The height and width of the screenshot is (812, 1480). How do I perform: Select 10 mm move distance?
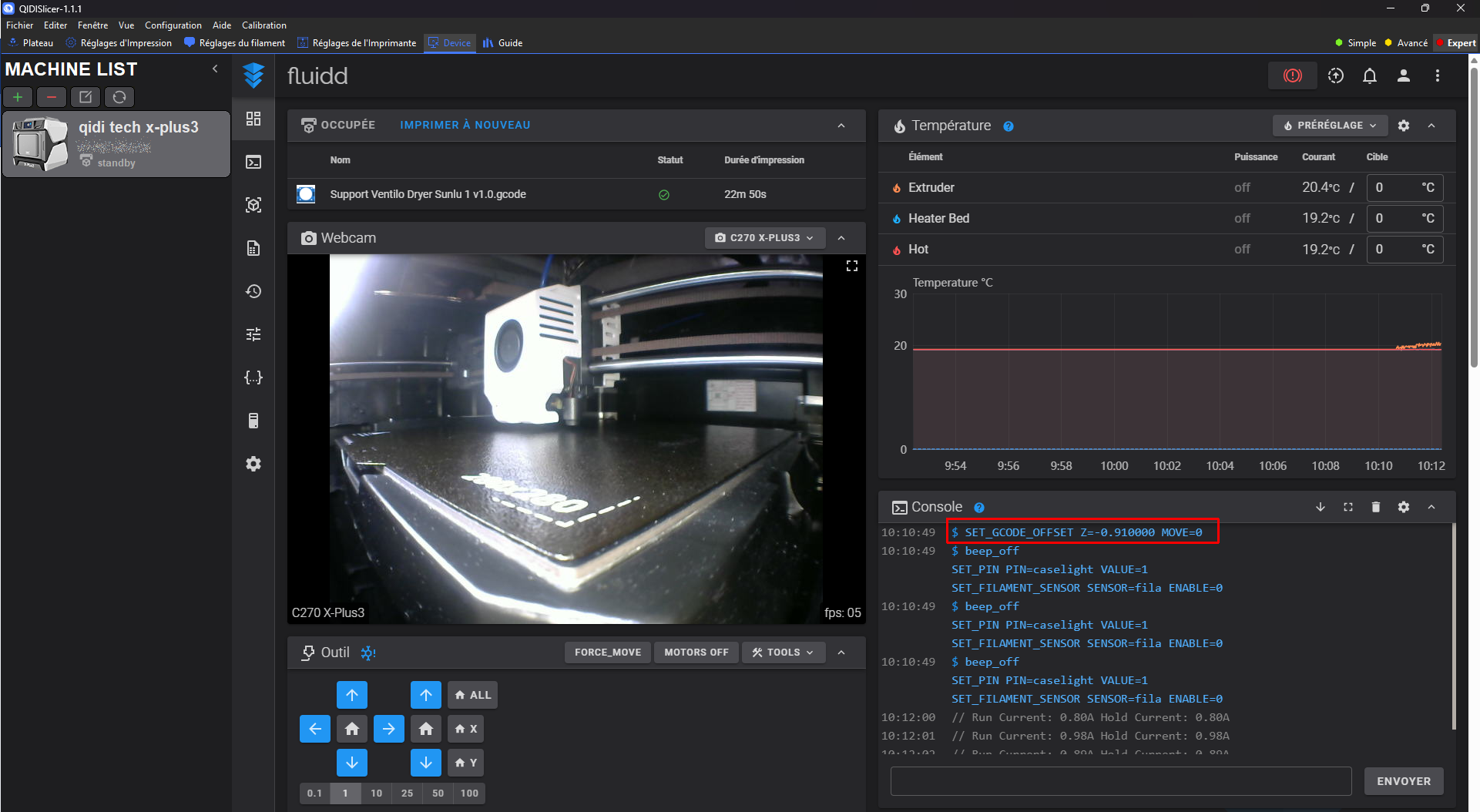coord(376,793)
